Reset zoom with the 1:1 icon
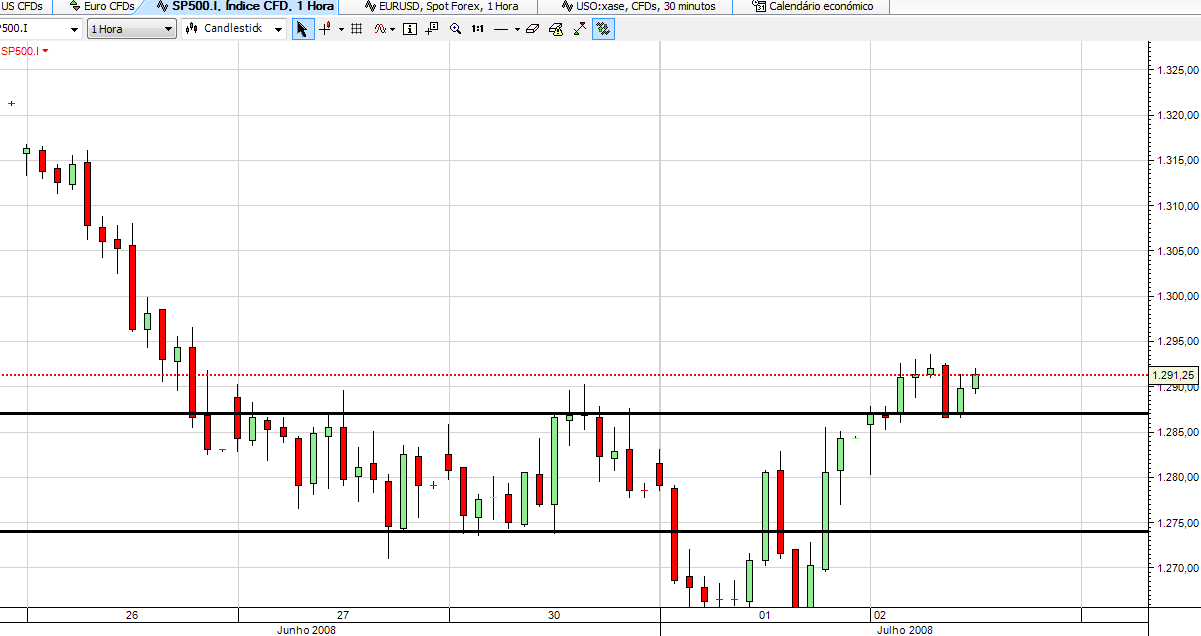 coord(478,29)
